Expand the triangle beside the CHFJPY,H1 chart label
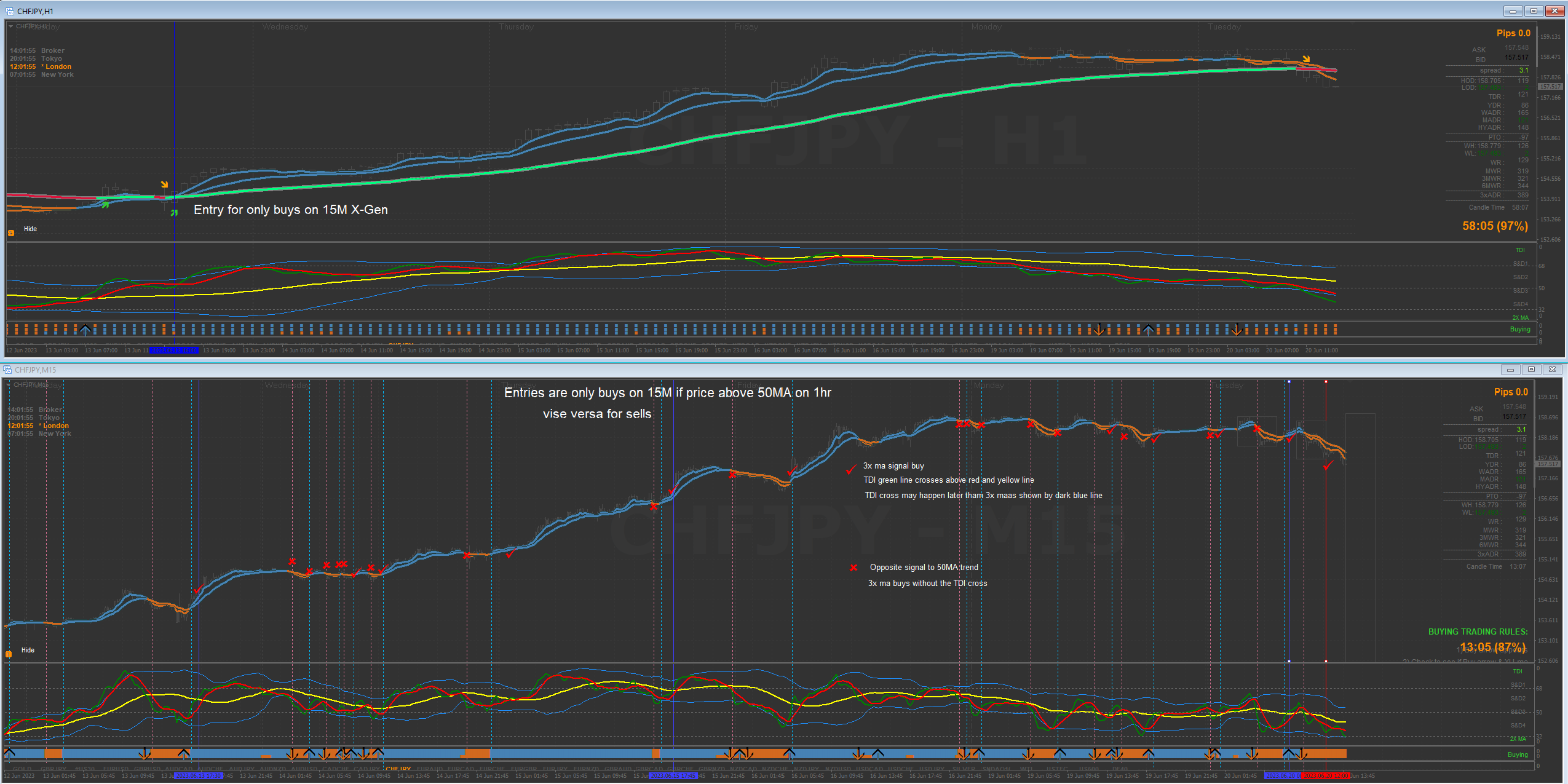Screen dimensions: 1568x784 tap(10, 26)
